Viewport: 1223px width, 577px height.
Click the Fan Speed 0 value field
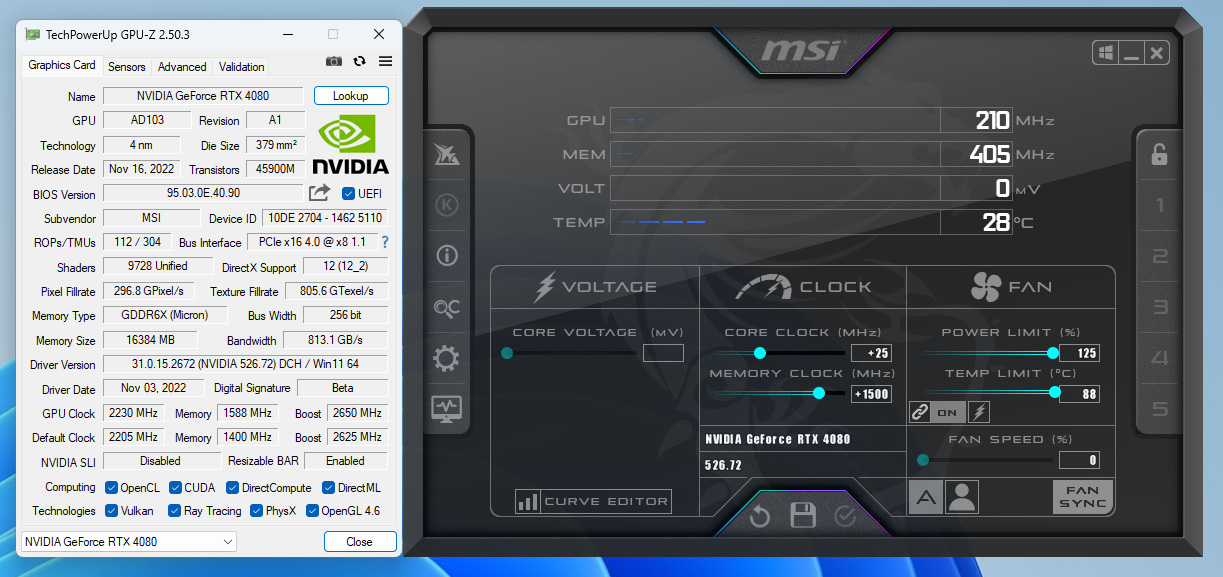[x=1079, y=461]
